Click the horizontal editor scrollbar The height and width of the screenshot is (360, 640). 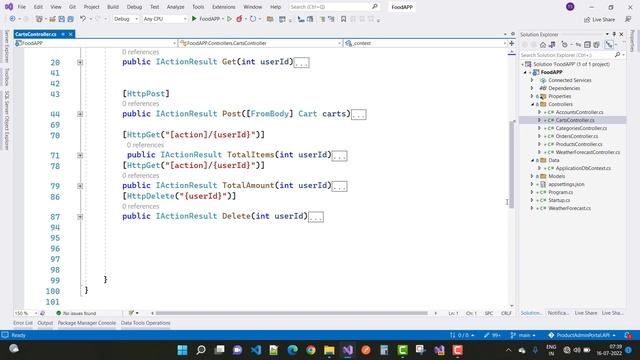tap(291, 313)
